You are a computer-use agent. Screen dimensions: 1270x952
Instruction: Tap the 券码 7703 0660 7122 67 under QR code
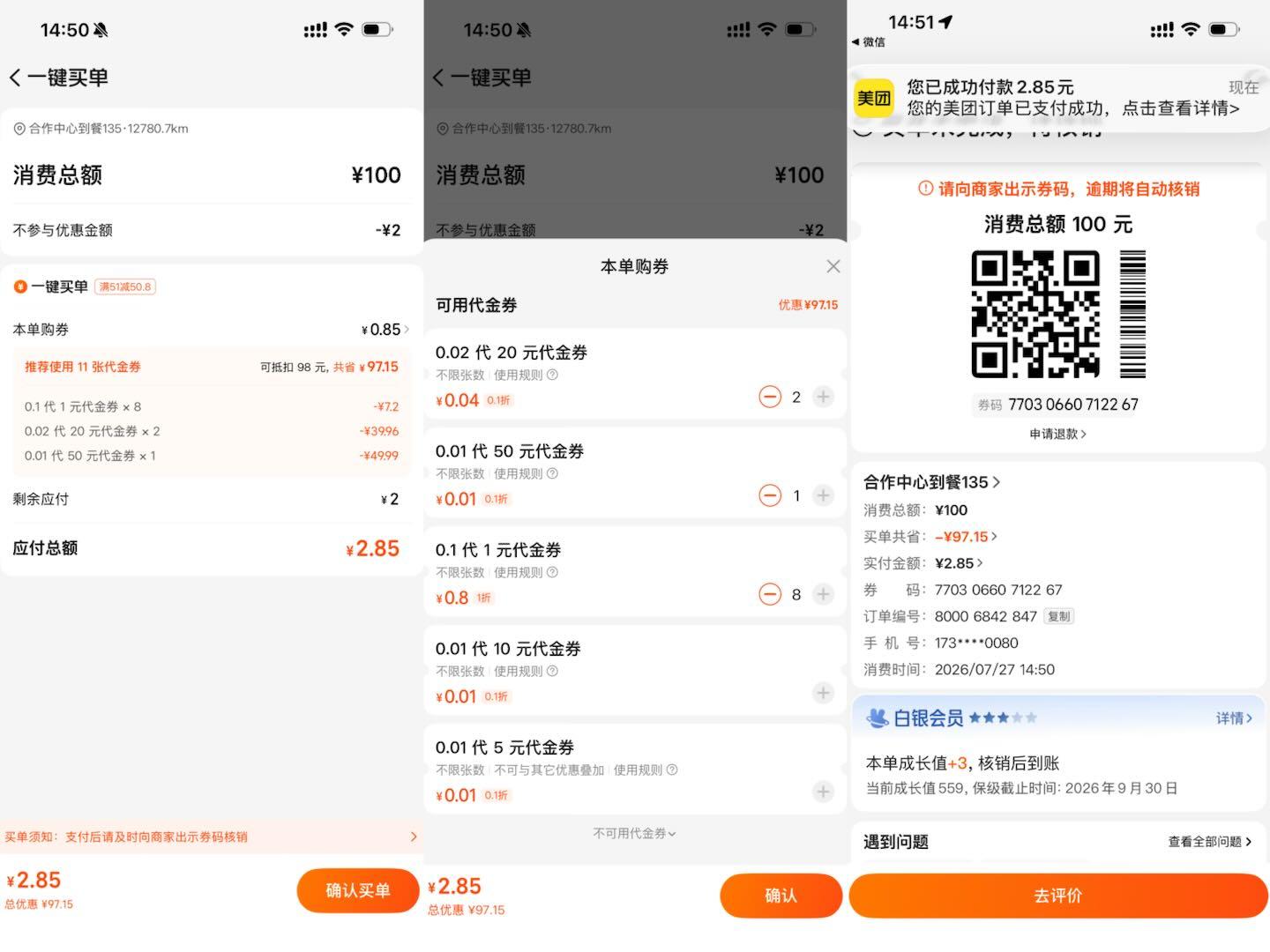click(1057, 405)
